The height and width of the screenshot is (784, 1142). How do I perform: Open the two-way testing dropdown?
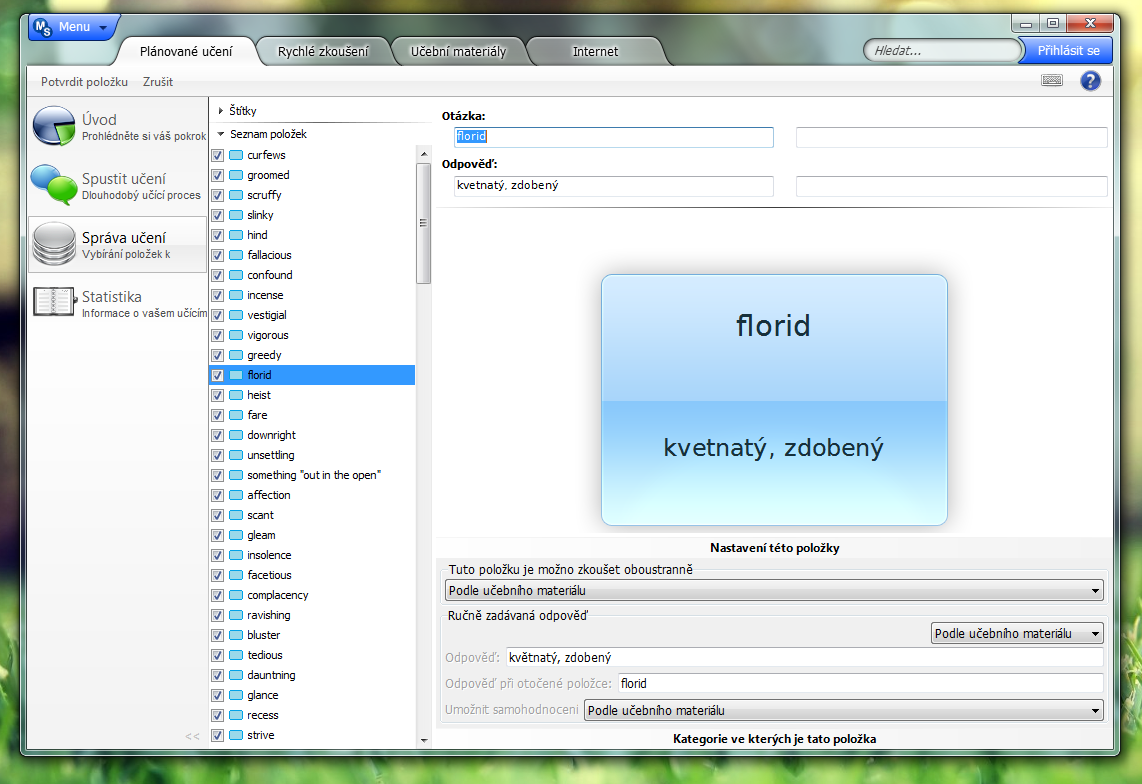(774, 591)
